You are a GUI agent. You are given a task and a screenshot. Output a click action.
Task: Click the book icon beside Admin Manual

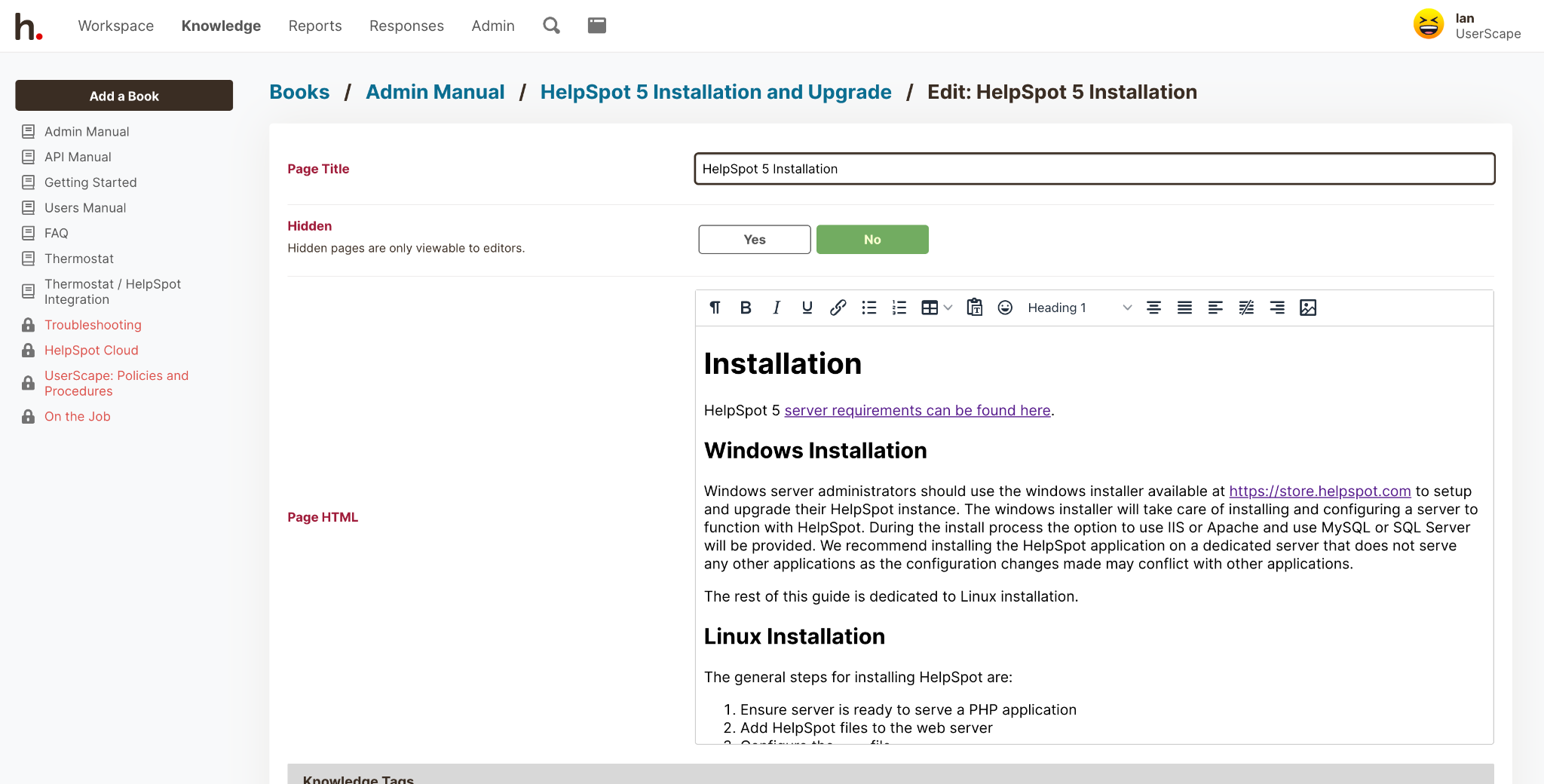29,132
